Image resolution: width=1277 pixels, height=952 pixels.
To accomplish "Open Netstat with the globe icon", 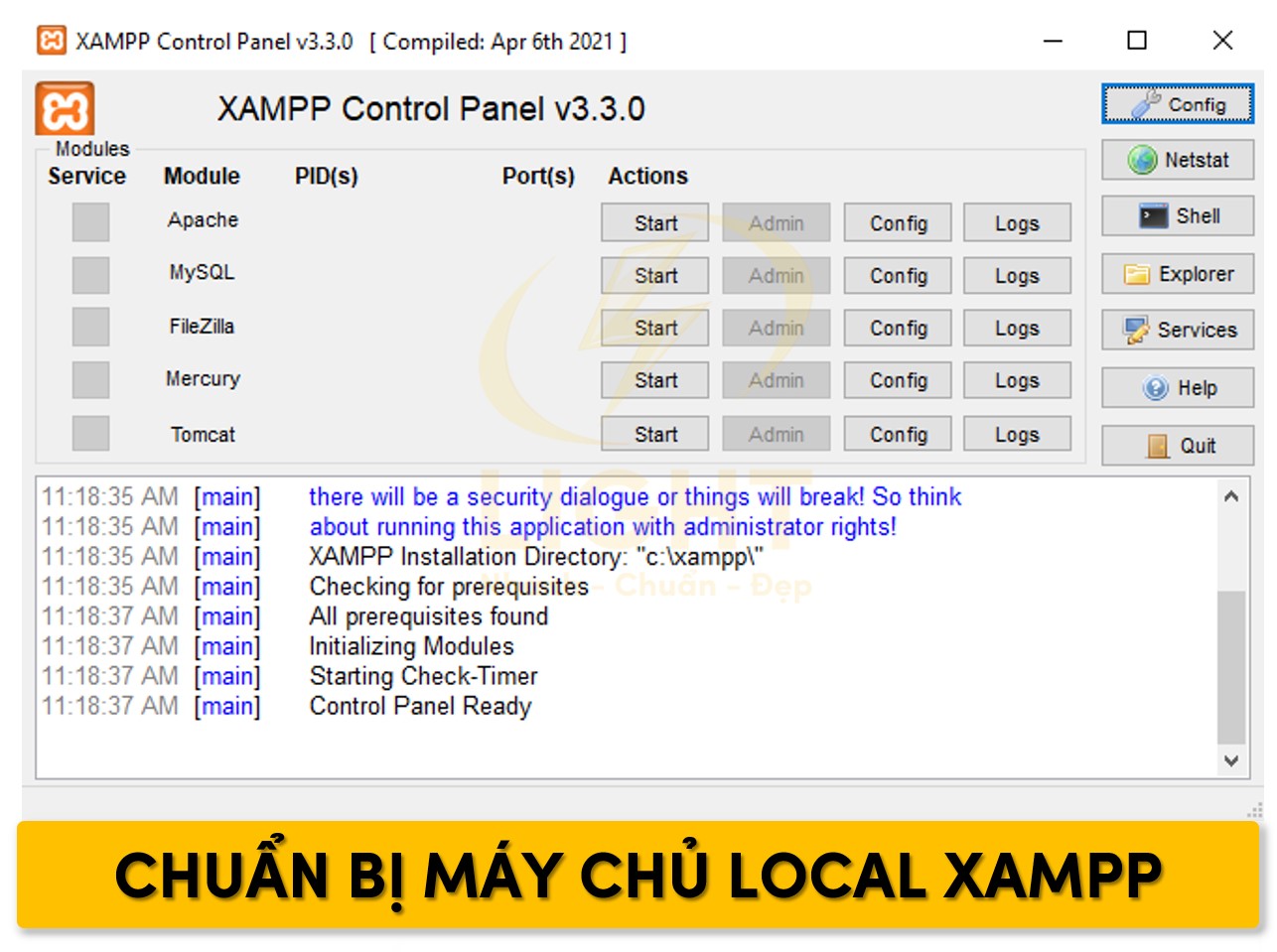I will tap(1177, 160).
